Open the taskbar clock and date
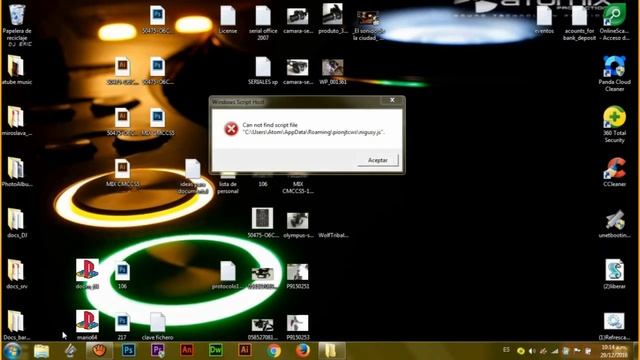The height and width of the screenshot is (360, 640). point(614,351)
